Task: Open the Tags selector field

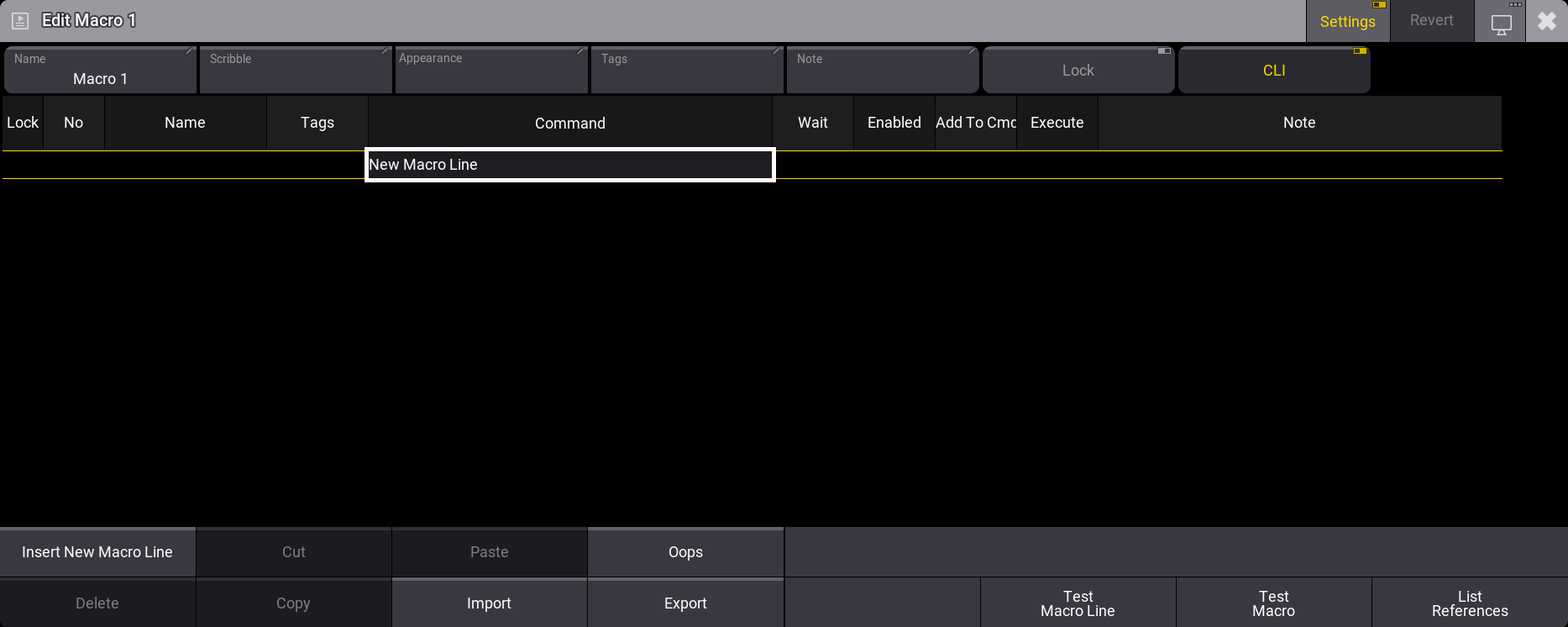Action: coord(687,71)
